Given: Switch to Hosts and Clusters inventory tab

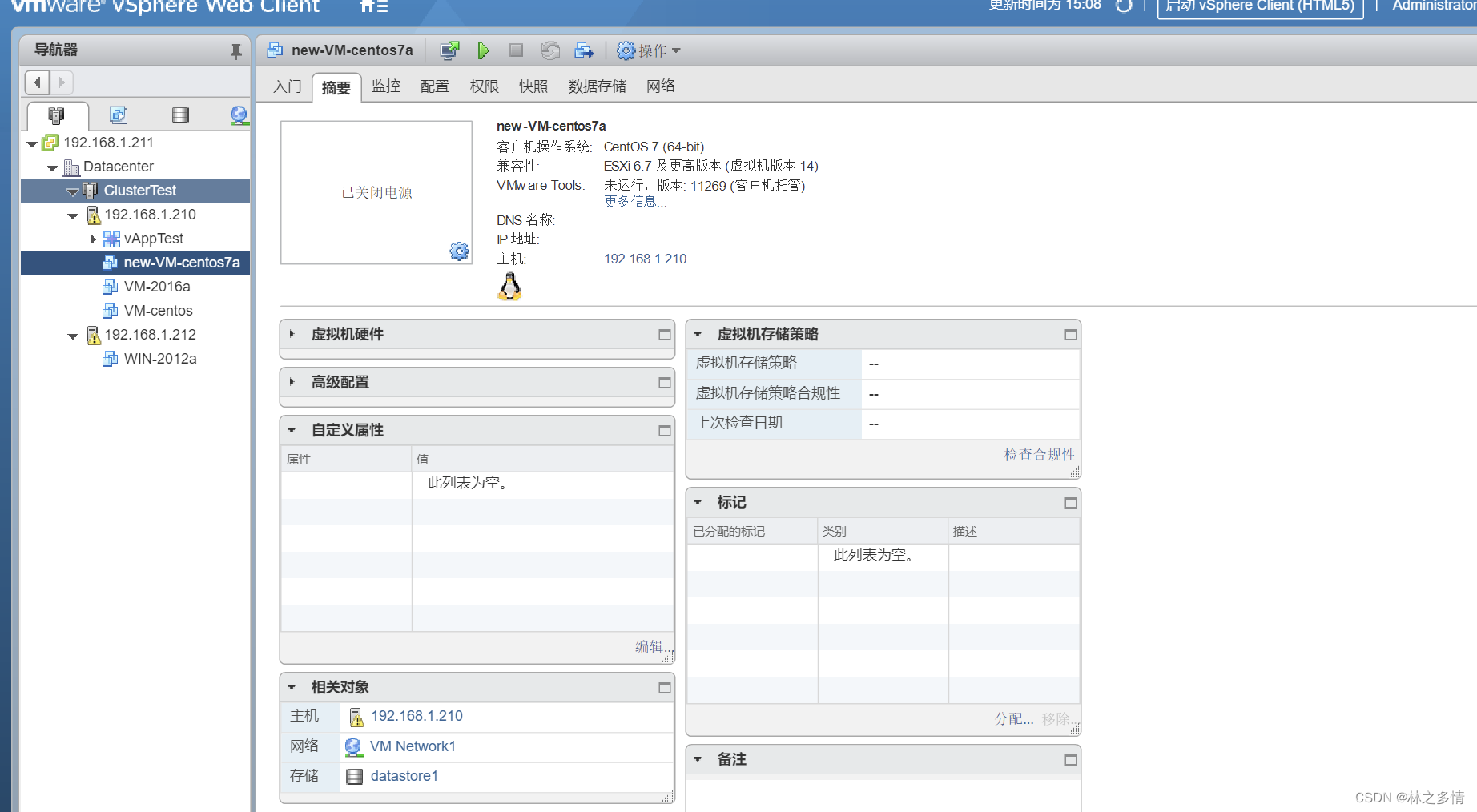Looking at the screenshot, I should click(x=56, y=115).
